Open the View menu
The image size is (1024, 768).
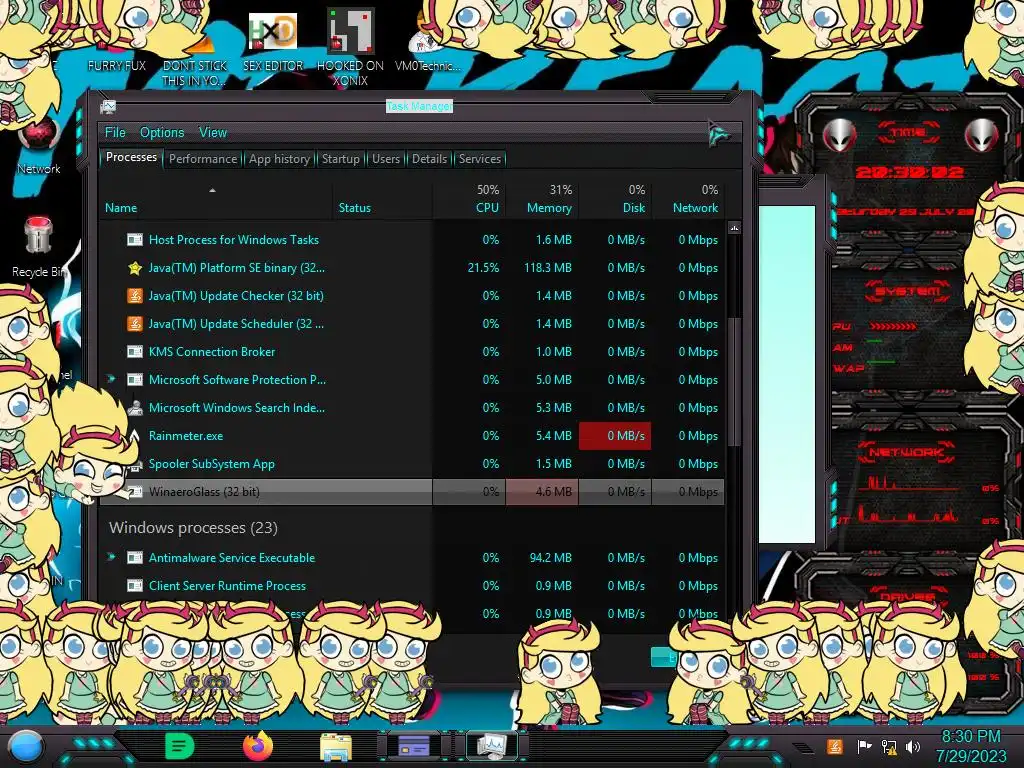tap(213, 133)
